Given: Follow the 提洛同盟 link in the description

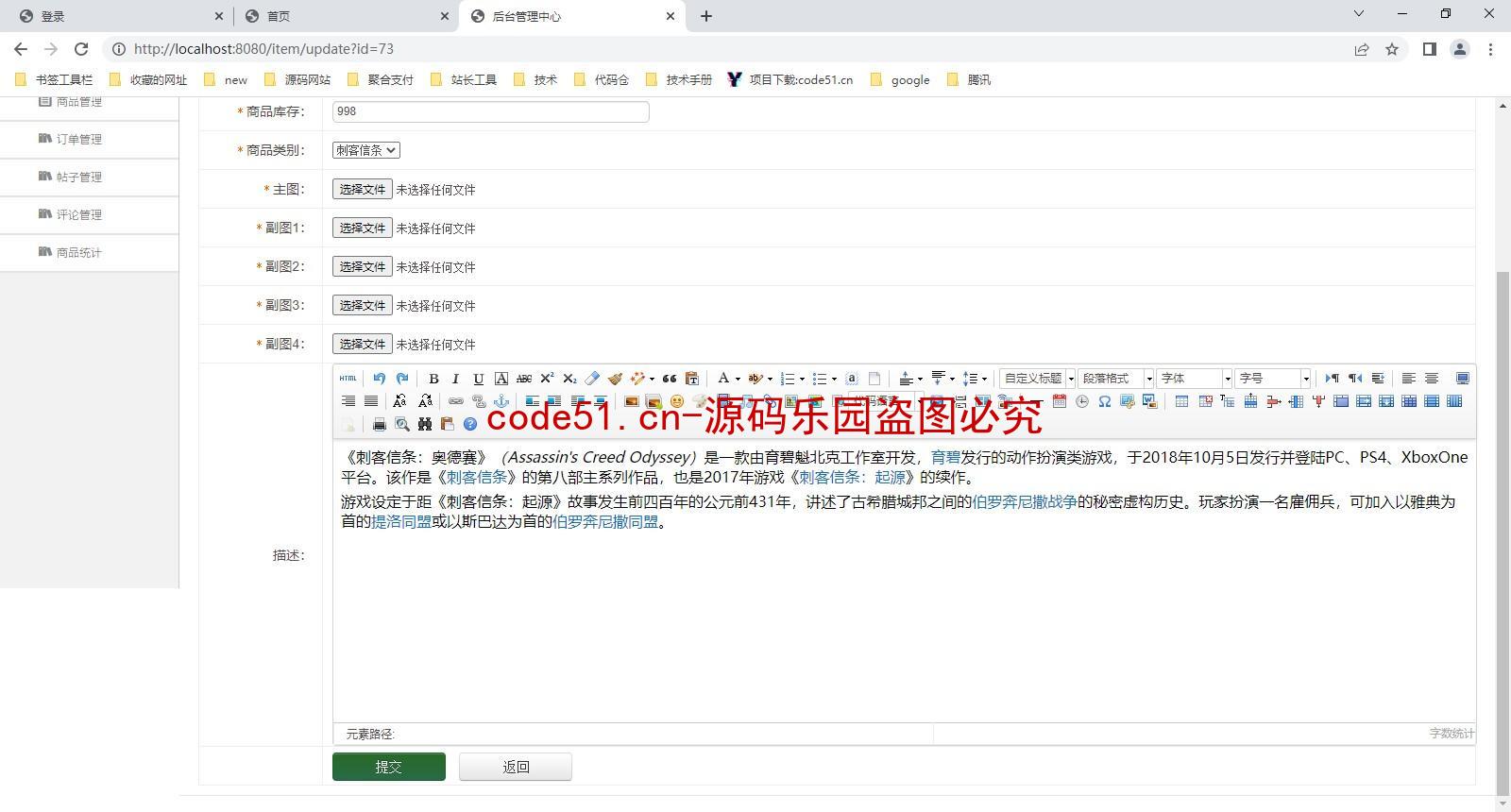Looking at the screenshot, I should pos(401,521).
